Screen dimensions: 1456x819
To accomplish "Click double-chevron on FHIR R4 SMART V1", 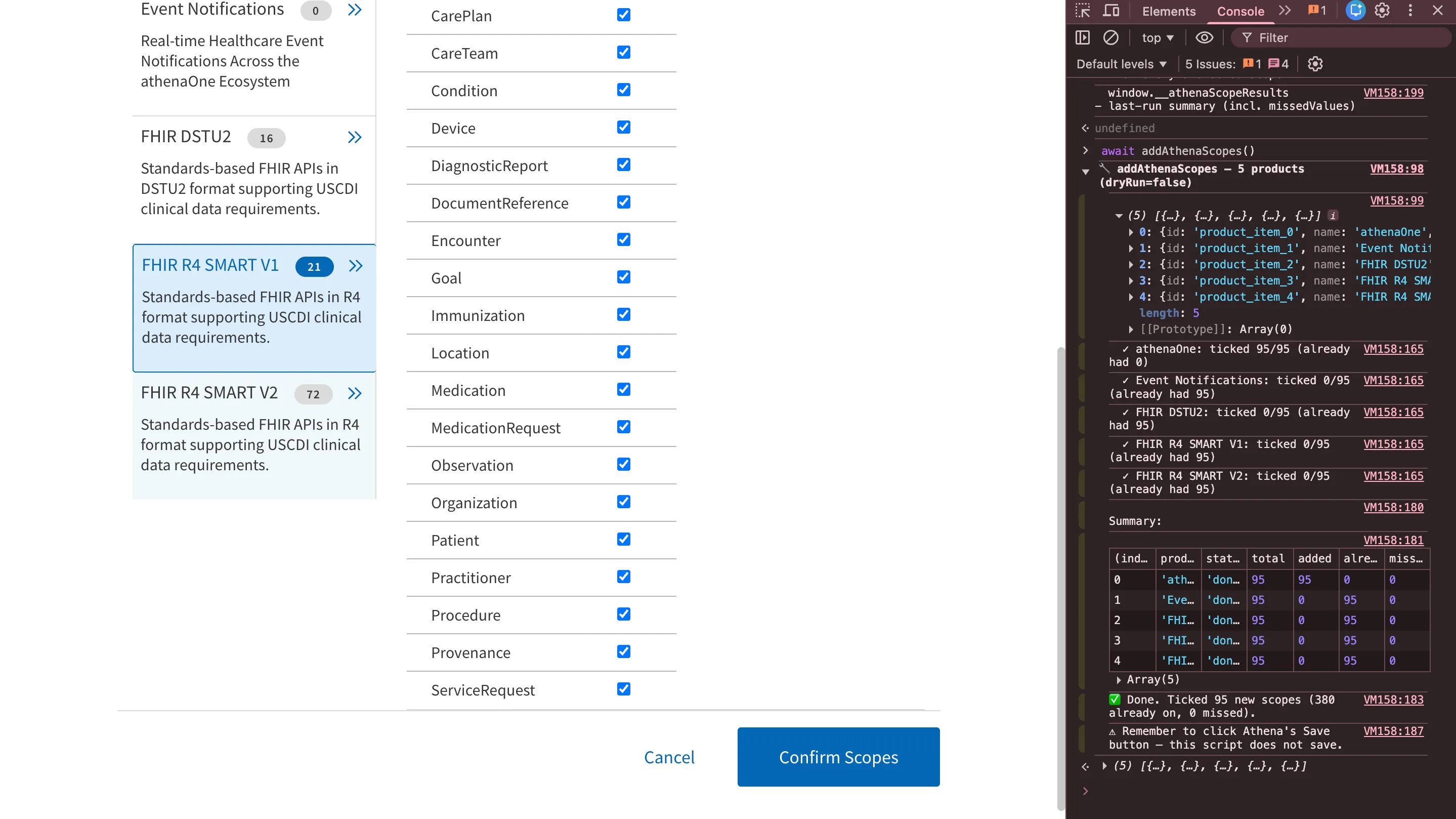I will pyautogui.click(x=356, y=266).
